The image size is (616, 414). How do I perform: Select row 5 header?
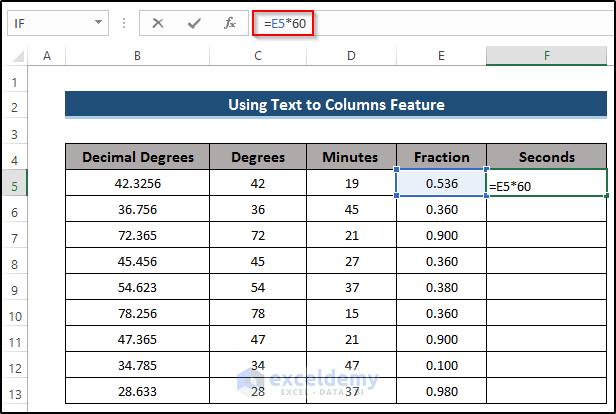pos(15,183)
